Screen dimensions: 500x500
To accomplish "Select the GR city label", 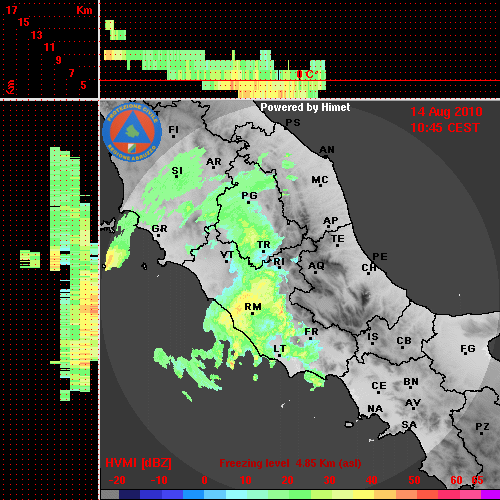I will 159,229.
